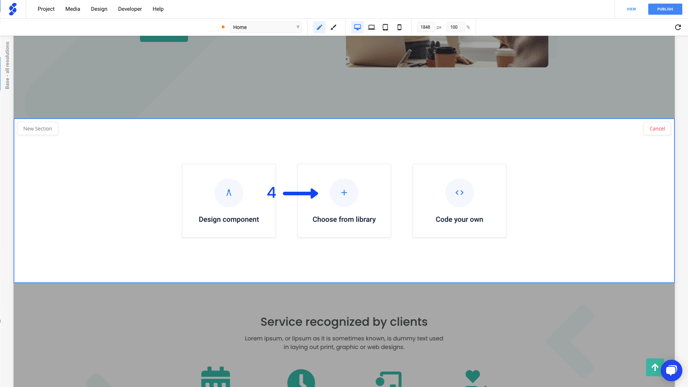Open the Developer menu

[x=130, y=9]
